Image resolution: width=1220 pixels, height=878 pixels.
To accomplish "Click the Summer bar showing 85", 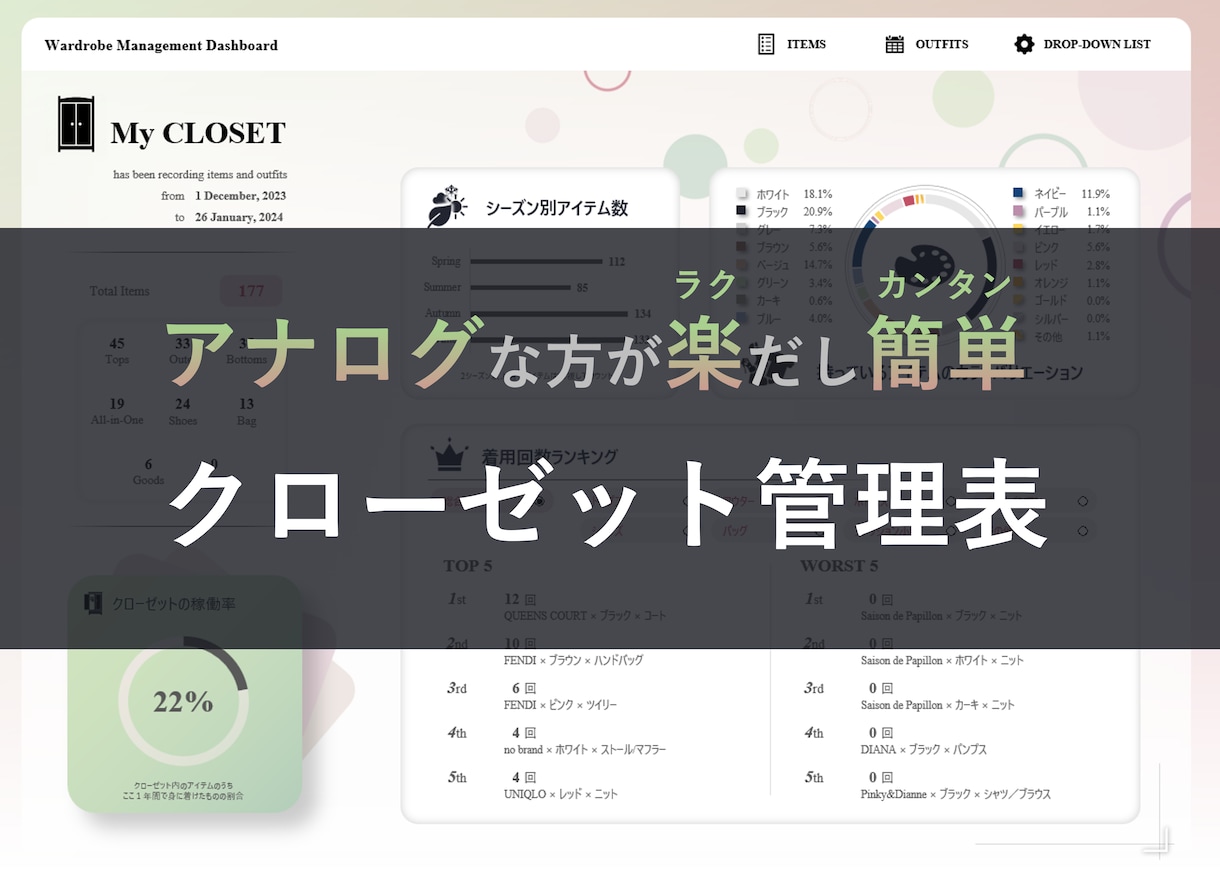I will coord(520,288).
